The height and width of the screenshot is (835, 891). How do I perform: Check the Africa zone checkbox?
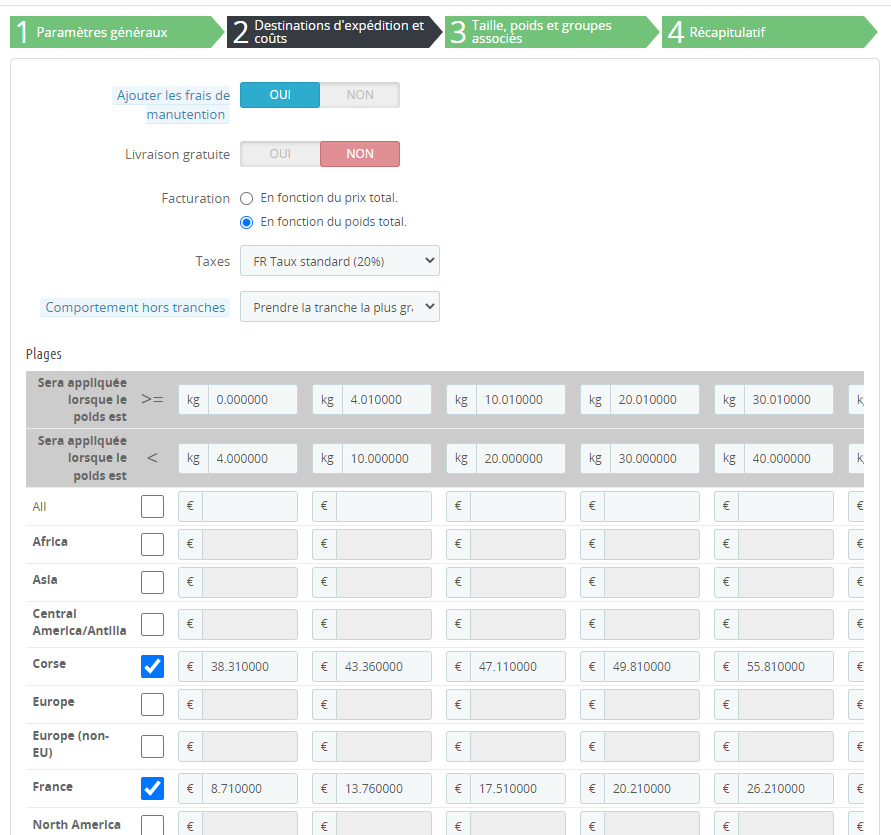152,545
